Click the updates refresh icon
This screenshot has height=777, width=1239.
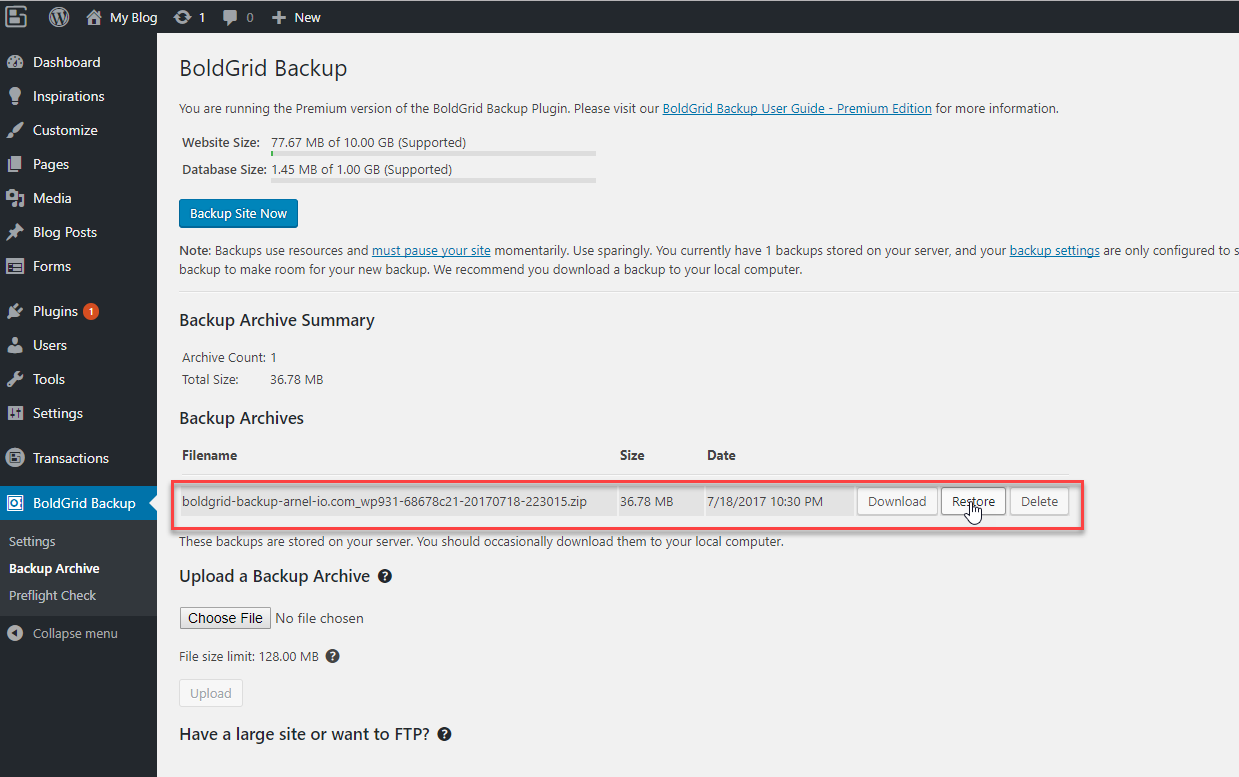[x=182, y=17]
